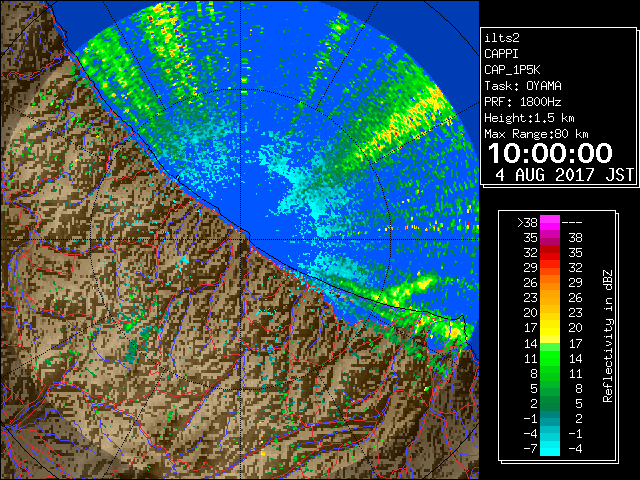640x480 pixels.
Task: Click the '-4' legend value at bottom right
Action: (575, 448)
